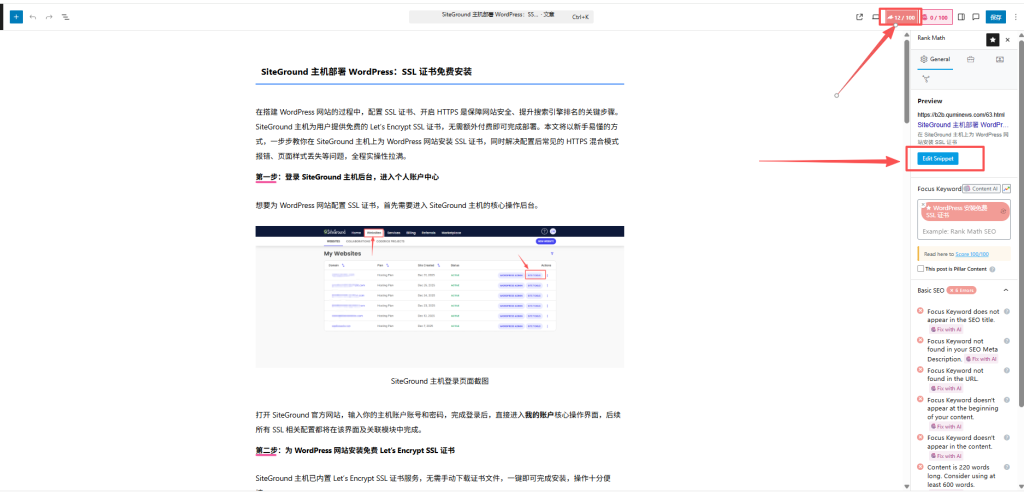Fix with AI for keyword in content error
1024x500 pixels.
946,456
